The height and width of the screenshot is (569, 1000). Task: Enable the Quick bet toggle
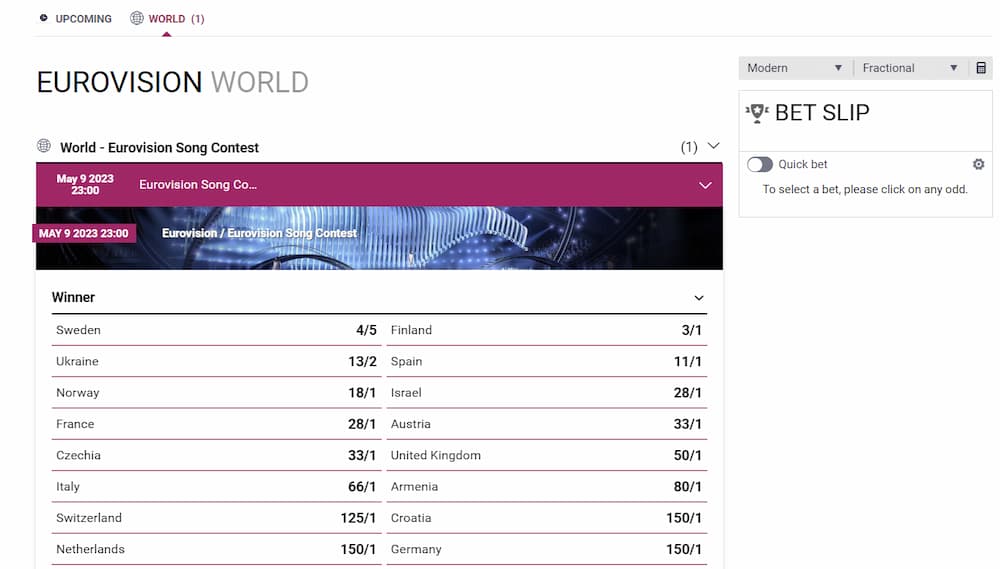[x=760, y=164]
